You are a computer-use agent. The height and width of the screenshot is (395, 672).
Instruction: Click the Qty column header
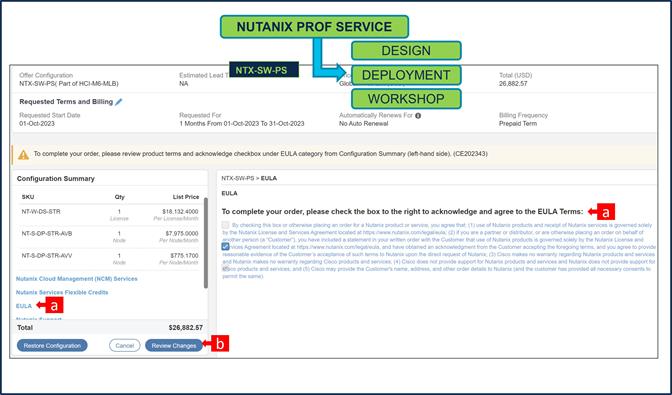pos(120,197)
